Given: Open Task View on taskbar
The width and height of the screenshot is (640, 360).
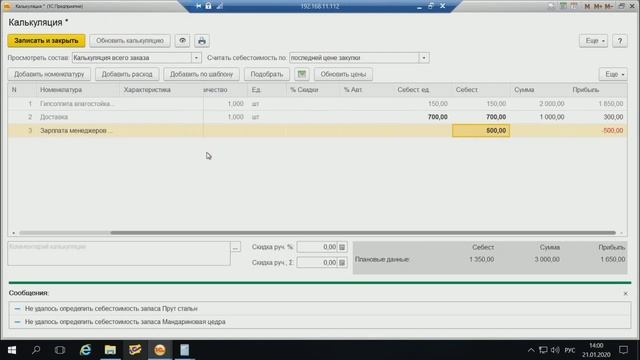Looking at the screenshot, I should pos(60,350).
